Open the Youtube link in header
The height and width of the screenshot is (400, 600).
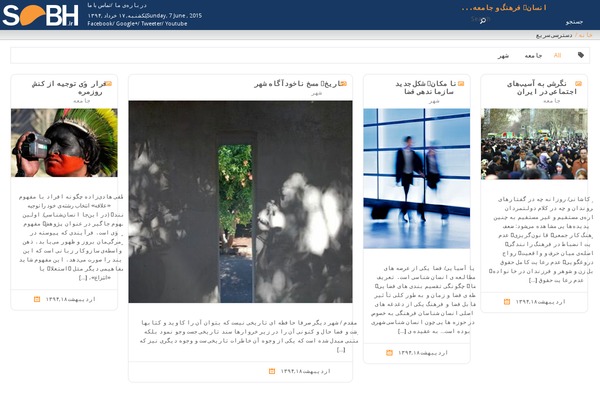(x=176, y=23)
